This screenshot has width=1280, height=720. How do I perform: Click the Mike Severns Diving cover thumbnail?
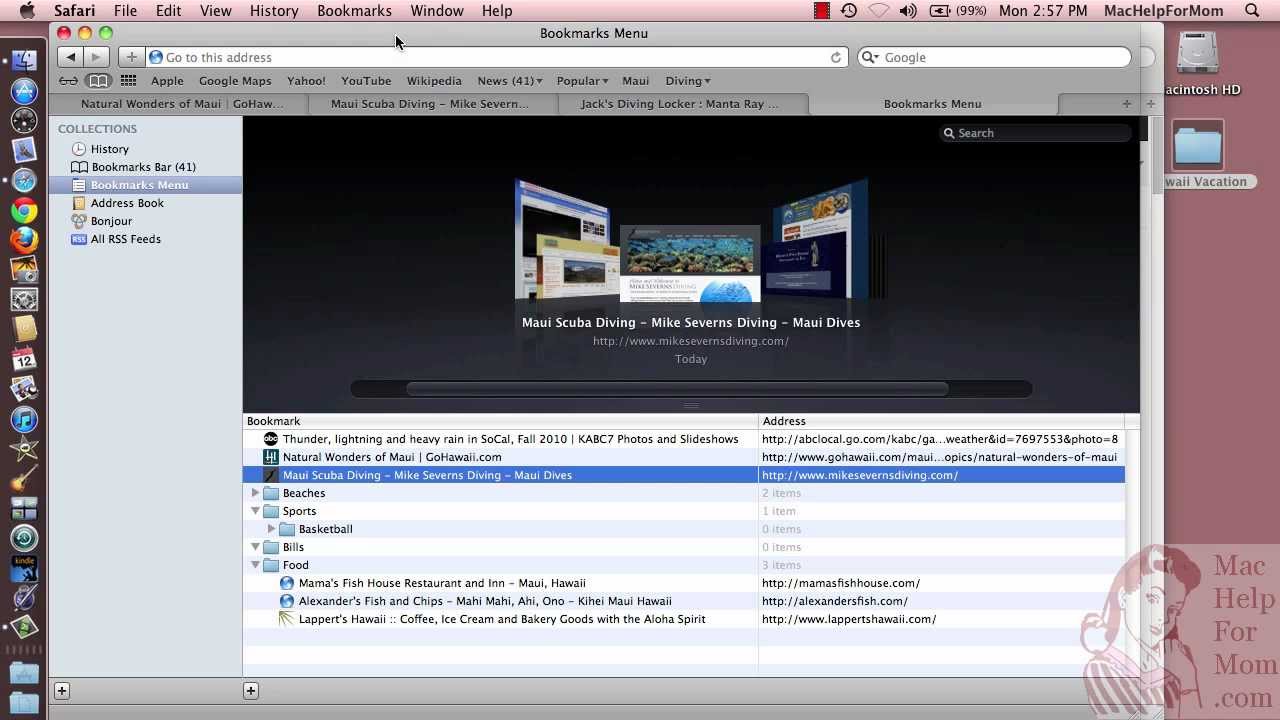click(690, 264)
